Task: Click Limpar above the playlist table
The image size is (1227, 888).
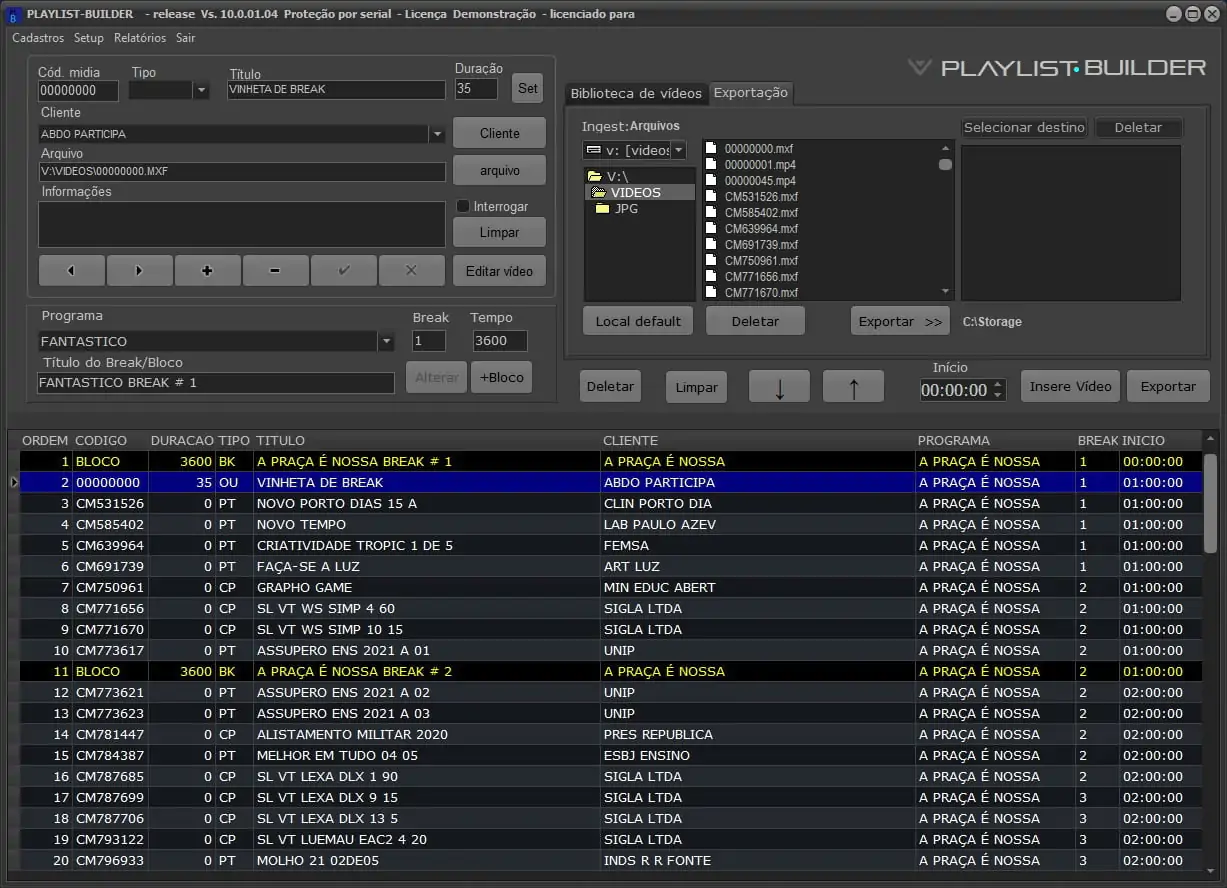Action: (x=697, y=386)
